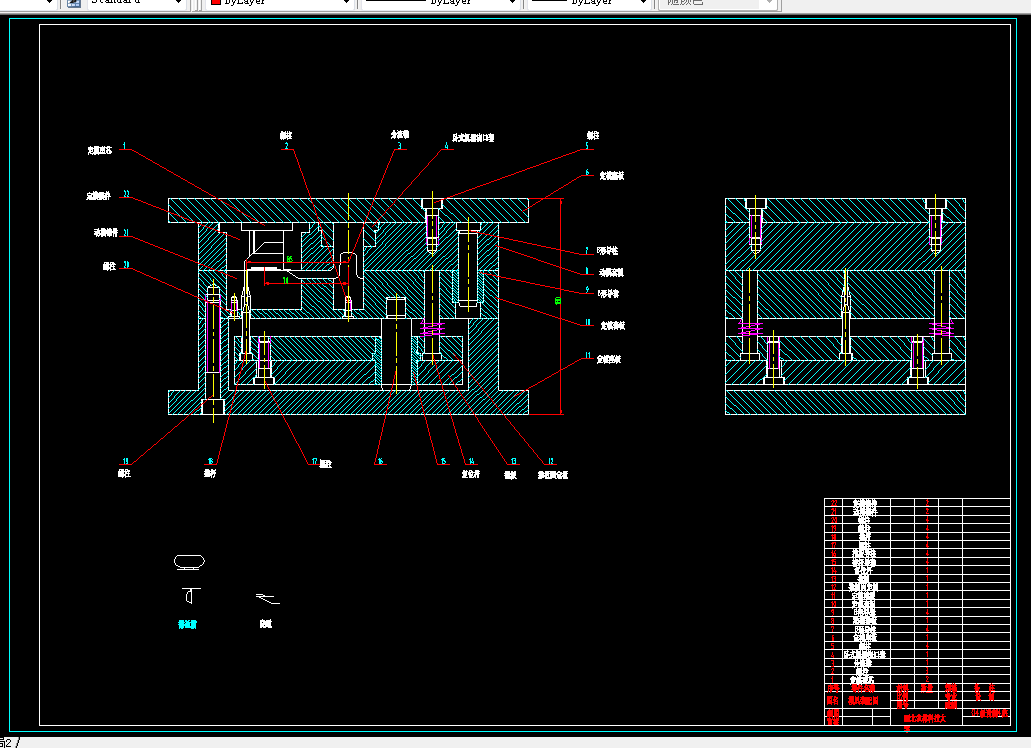This screenshot has width=1031, height=748.
Task: Select the cyan text label under the part sketch
Action: click(187, 624)
